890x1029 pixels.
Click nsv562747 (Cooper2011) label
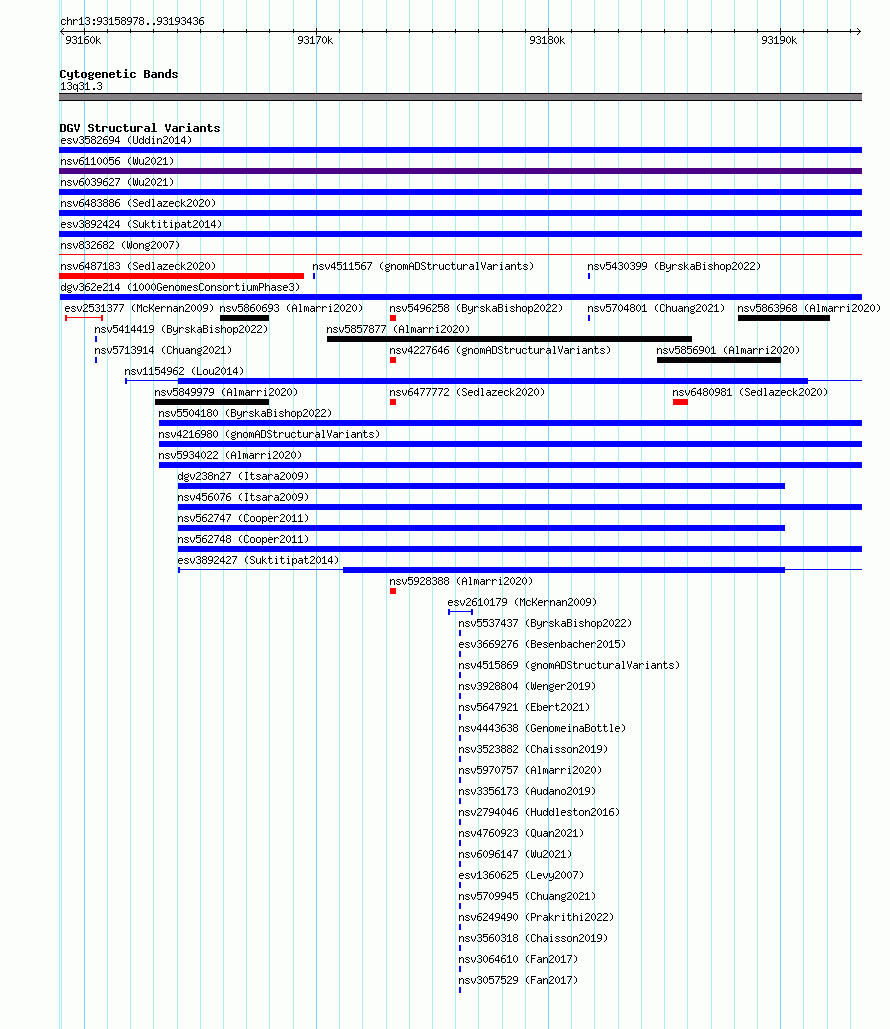pos(243,518)
